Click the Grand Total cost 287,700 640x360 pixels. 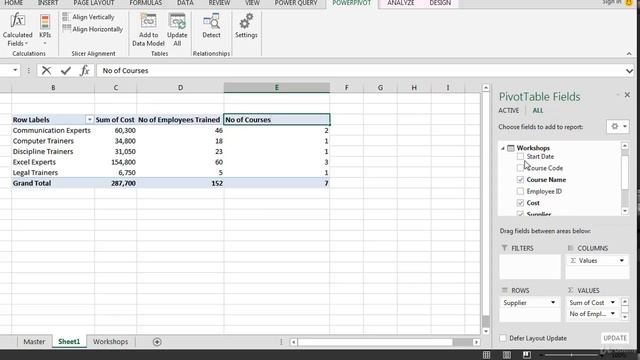tap(123, 183)
